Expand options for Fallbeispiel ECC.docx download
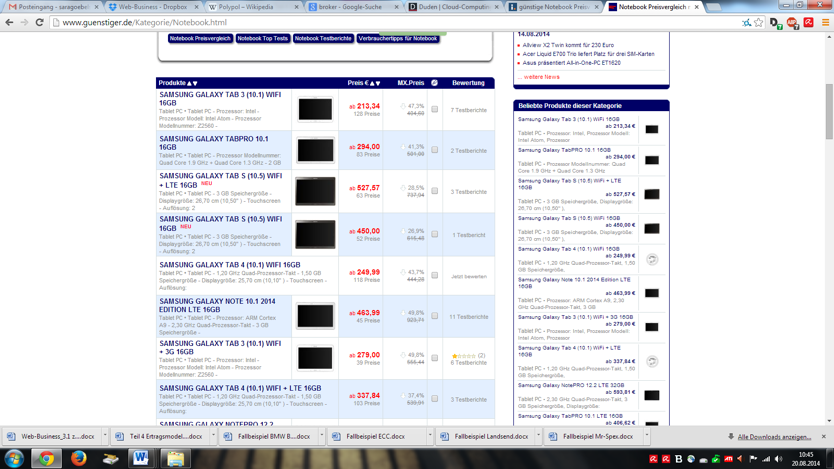 pyautogui.click(x=430, y=437)
